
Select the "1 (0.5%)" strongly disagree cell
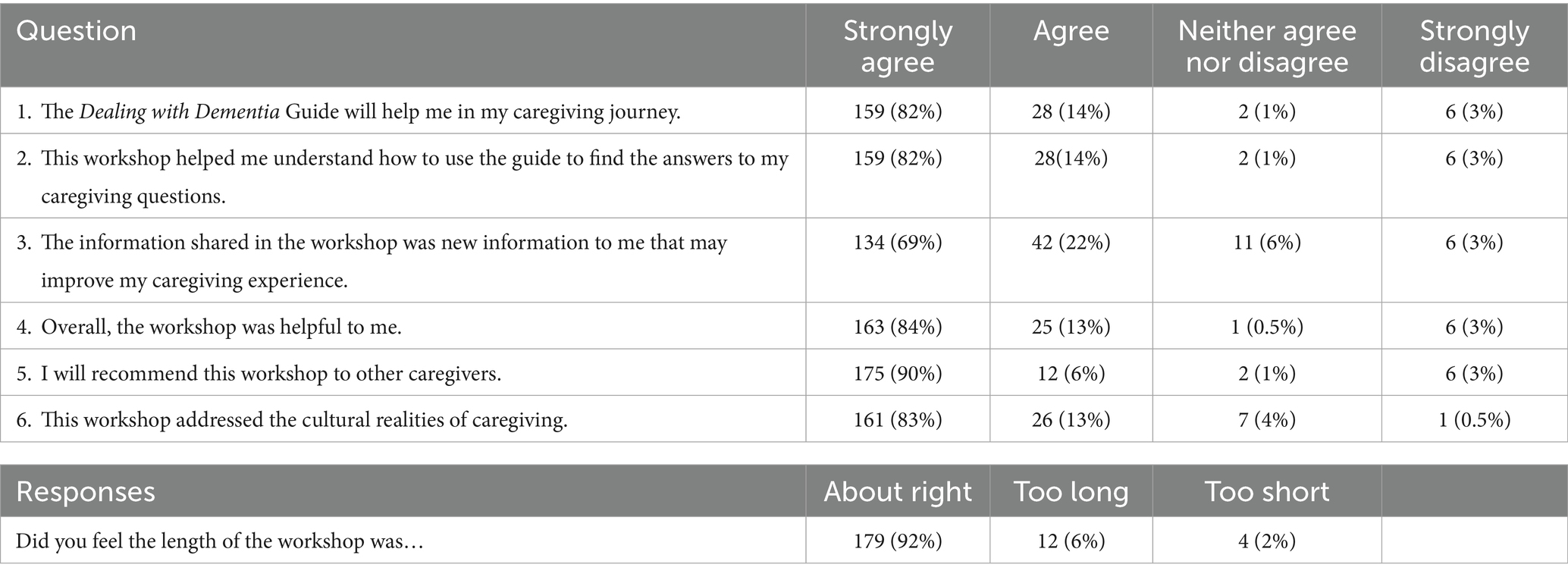[1474, 420]
